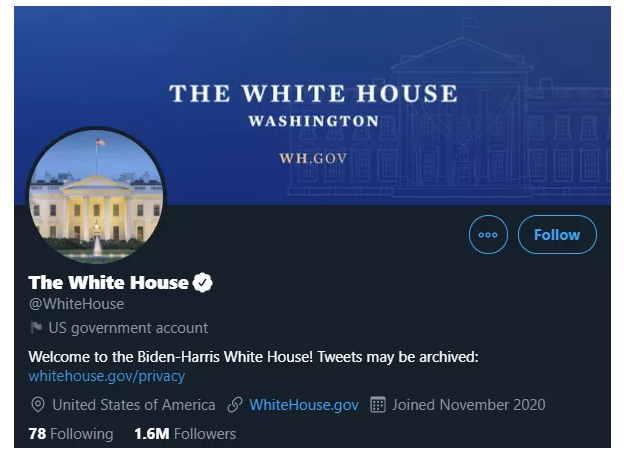View the 1.6M Followers list
Viewport: 624px width, 466px height.
(185, 434)
